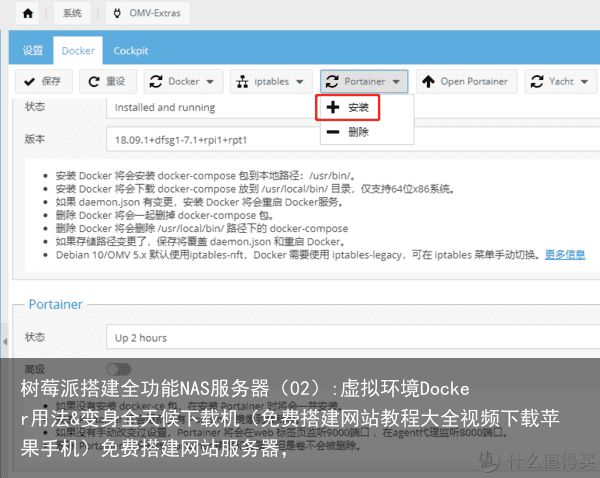Viewport: 600px width, 478px height.
Task: Click the Portainer section heading
Action: (x=56, y=304)
